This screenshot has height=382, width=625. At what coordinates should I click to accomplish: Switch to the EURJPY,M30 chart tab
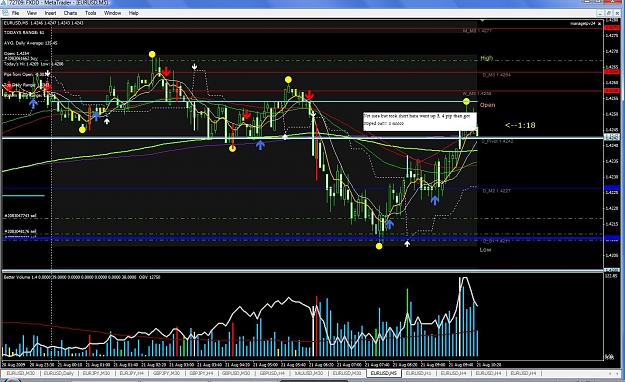click(x=96, y=374)
